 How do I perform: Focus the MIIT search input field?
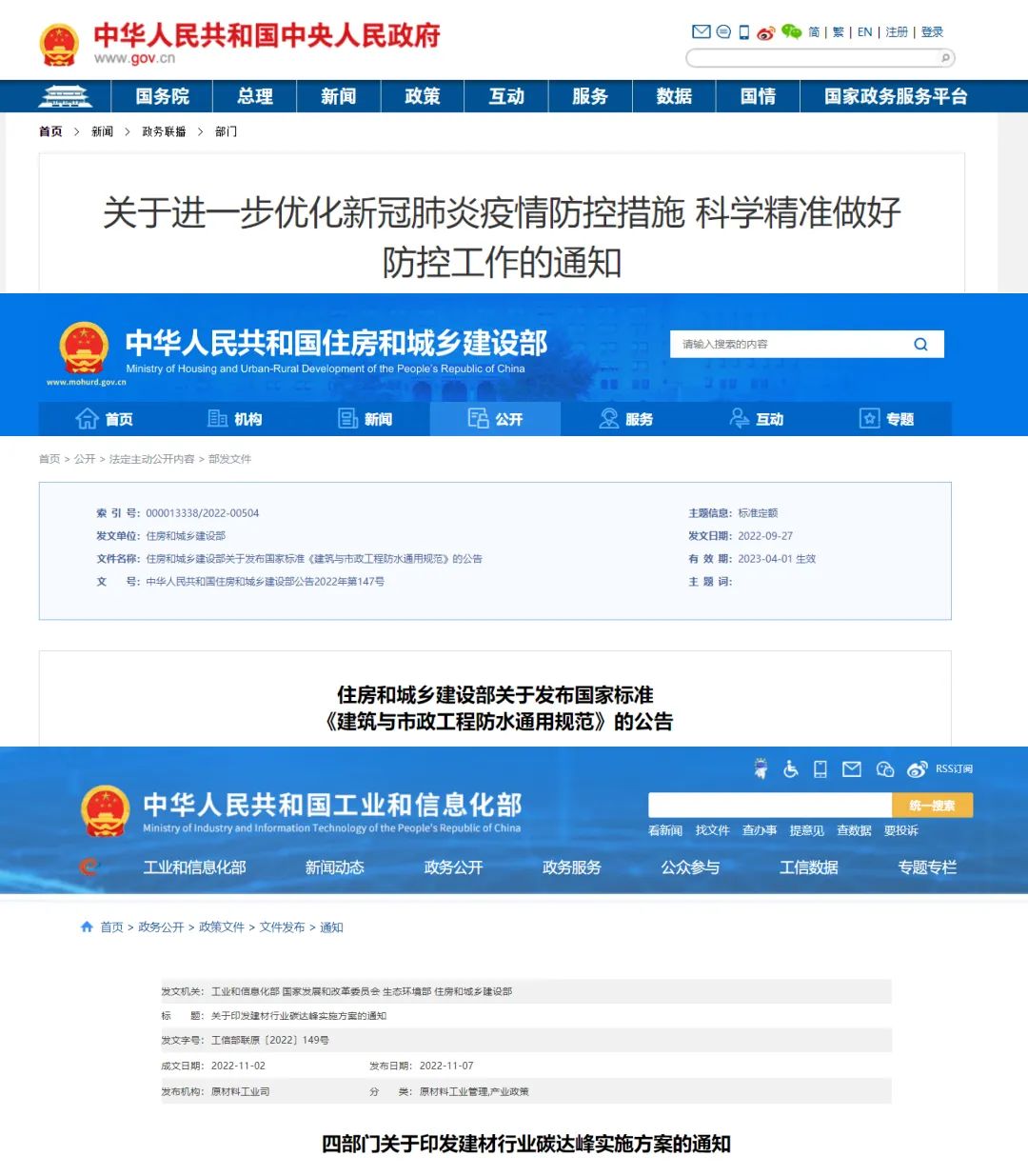pyautogui.click(x=770, y=805)
